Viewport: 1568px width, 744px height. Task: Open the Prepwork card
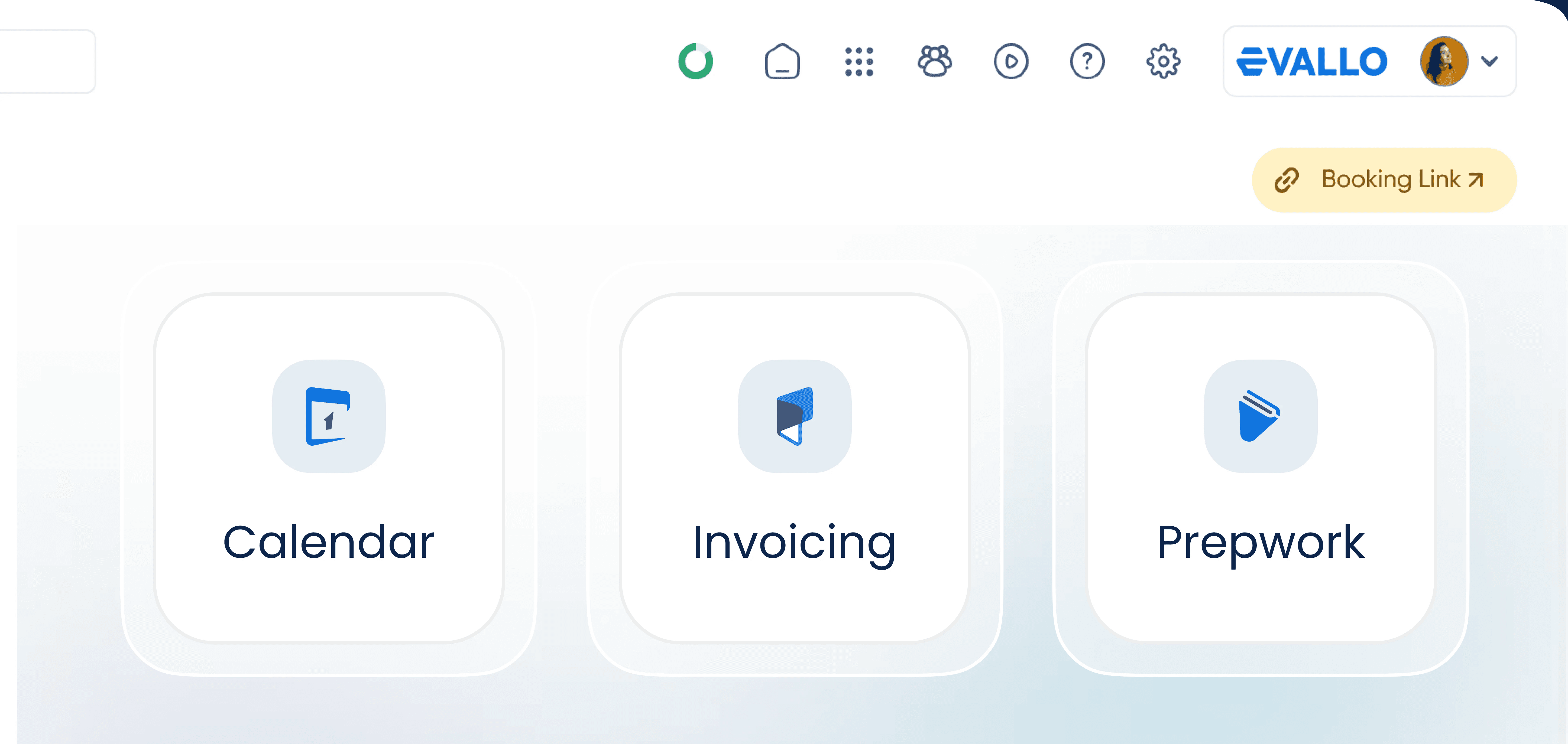click(1261, 468)
